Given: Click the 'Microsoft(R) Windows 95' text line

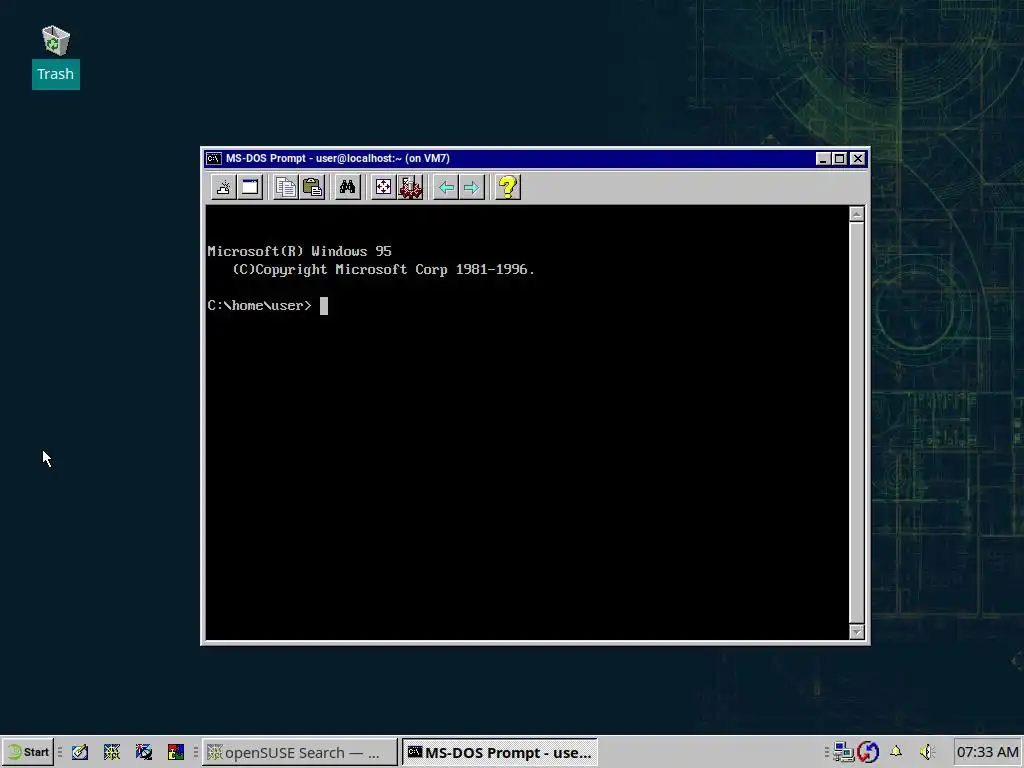Looking at the screenshot, I should [299, 251].
